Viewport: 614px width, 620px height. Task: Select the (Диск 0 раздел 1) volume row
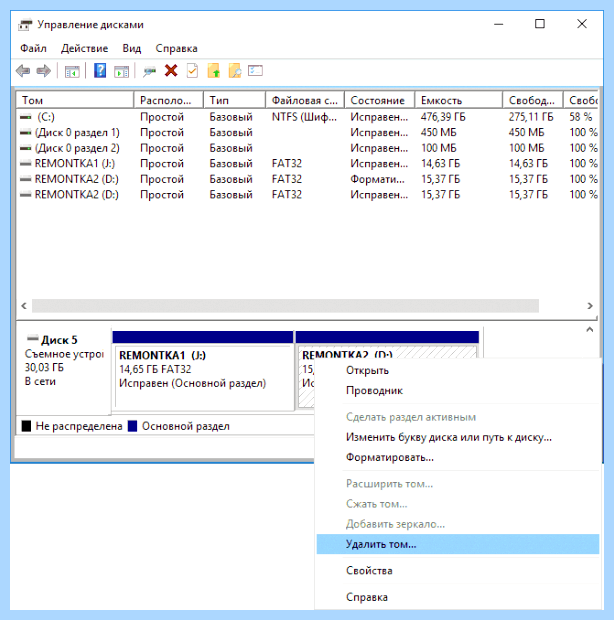coord(307,132)
